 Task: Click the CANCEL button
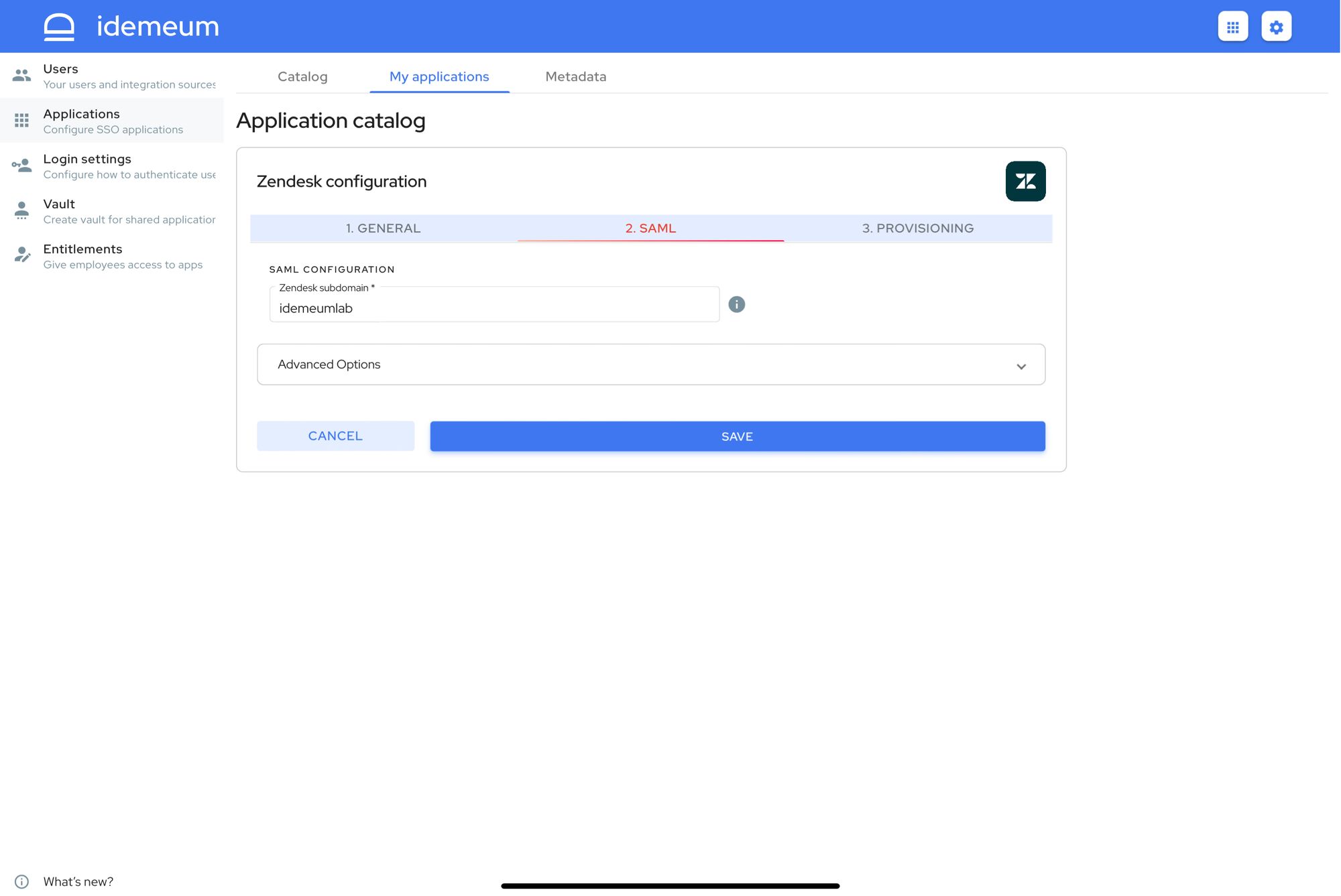[x=335, y=436]
